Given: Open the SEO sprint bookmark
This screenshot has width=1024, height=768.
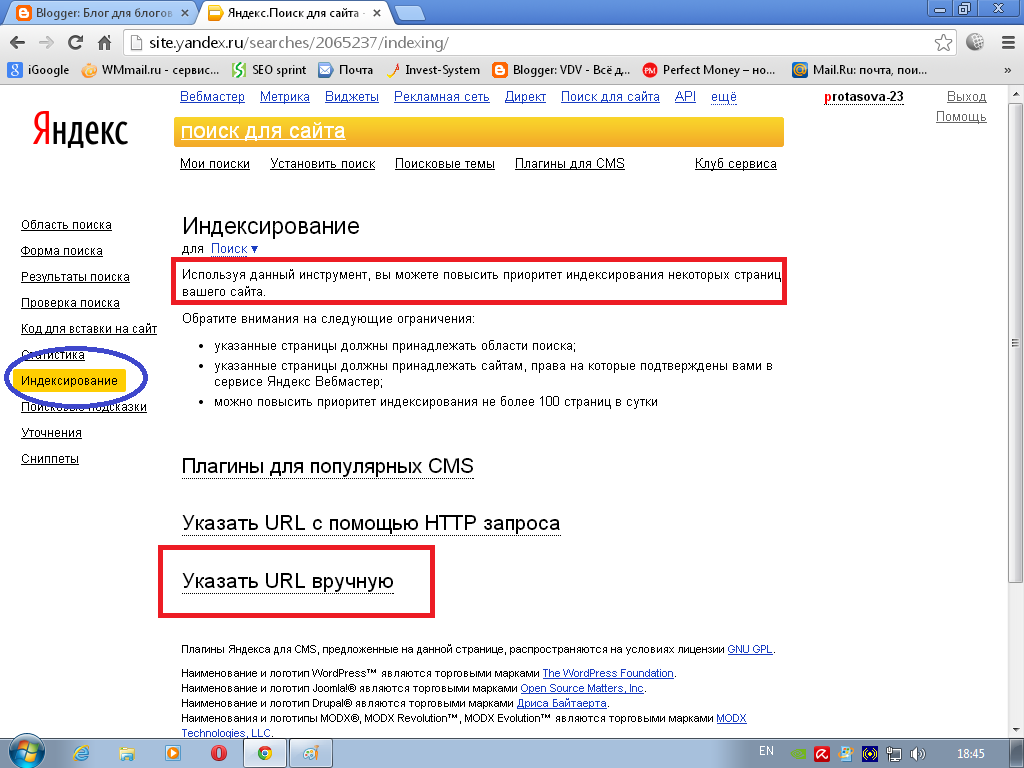Looking at the screenshot, I should [269, 70].
